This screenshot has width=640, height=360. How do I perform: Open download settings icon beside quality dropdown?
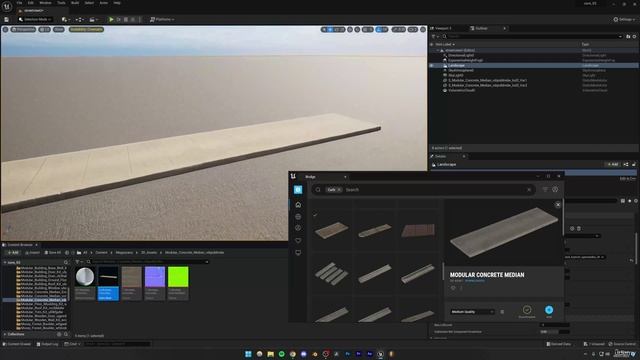(502, 312)
